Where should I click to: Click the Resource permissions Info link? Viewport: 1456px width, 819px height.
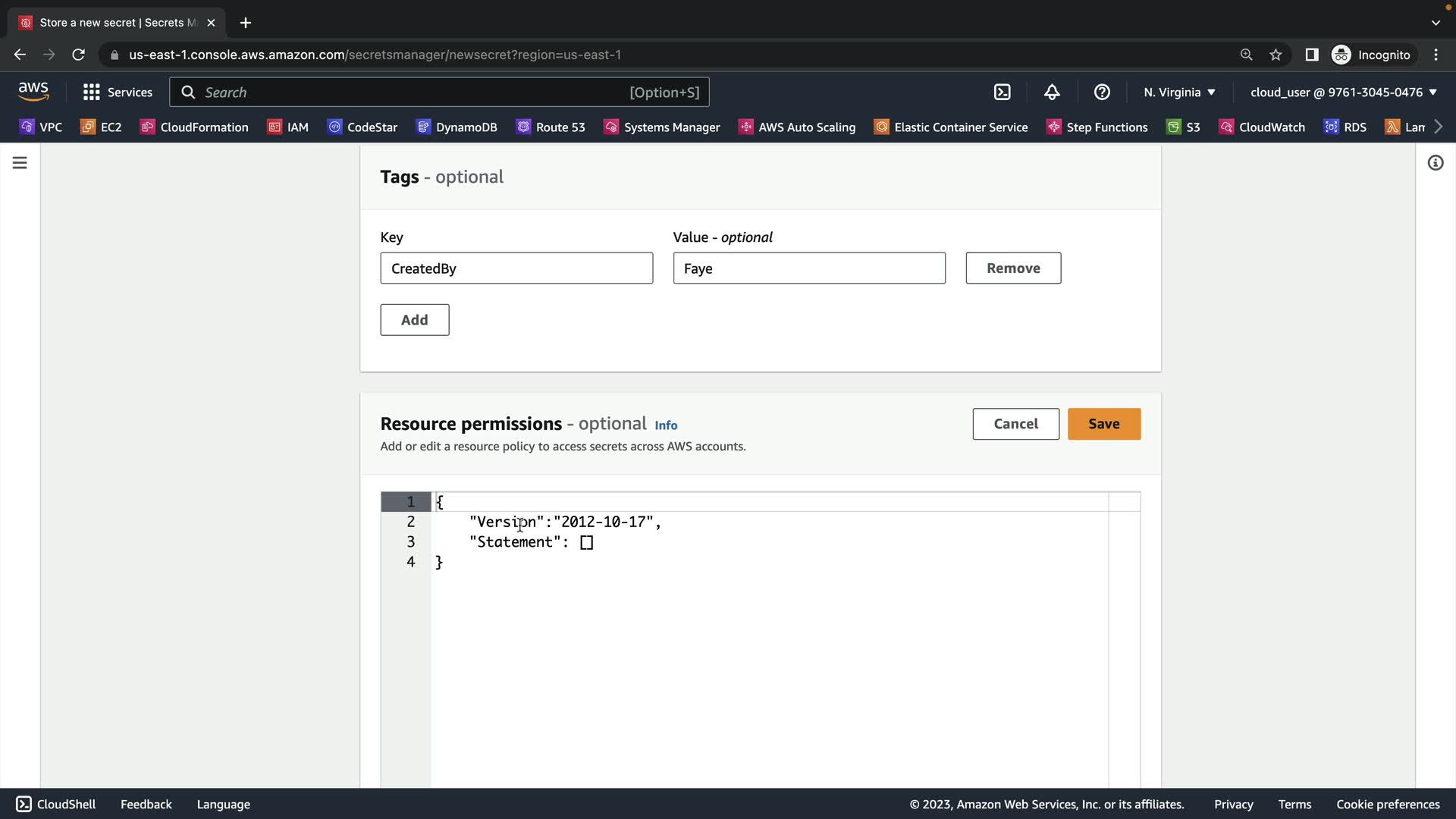[x=666, y=425]
